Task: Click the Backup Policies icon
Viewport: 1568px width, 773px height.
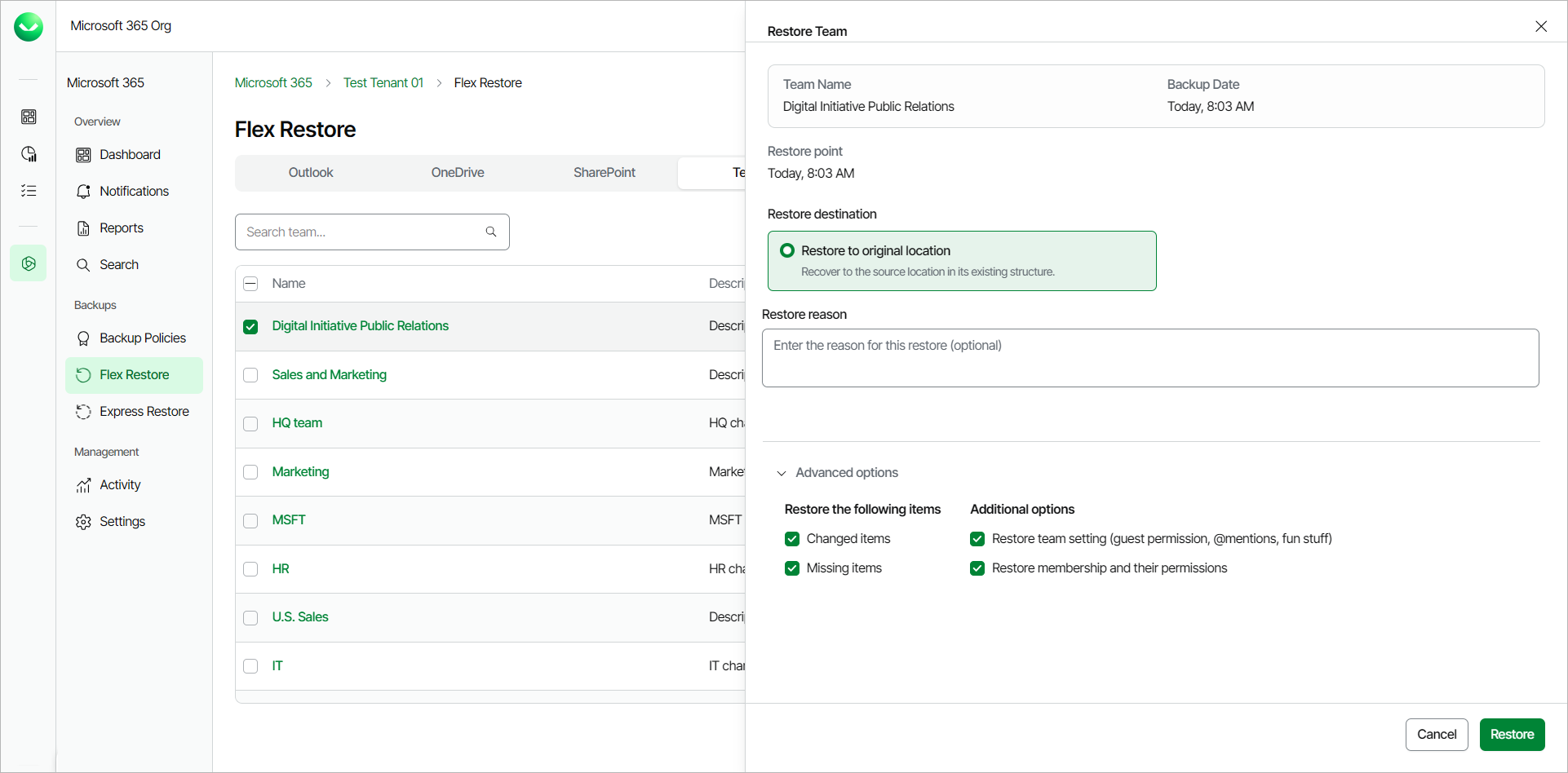Action: 83,338
